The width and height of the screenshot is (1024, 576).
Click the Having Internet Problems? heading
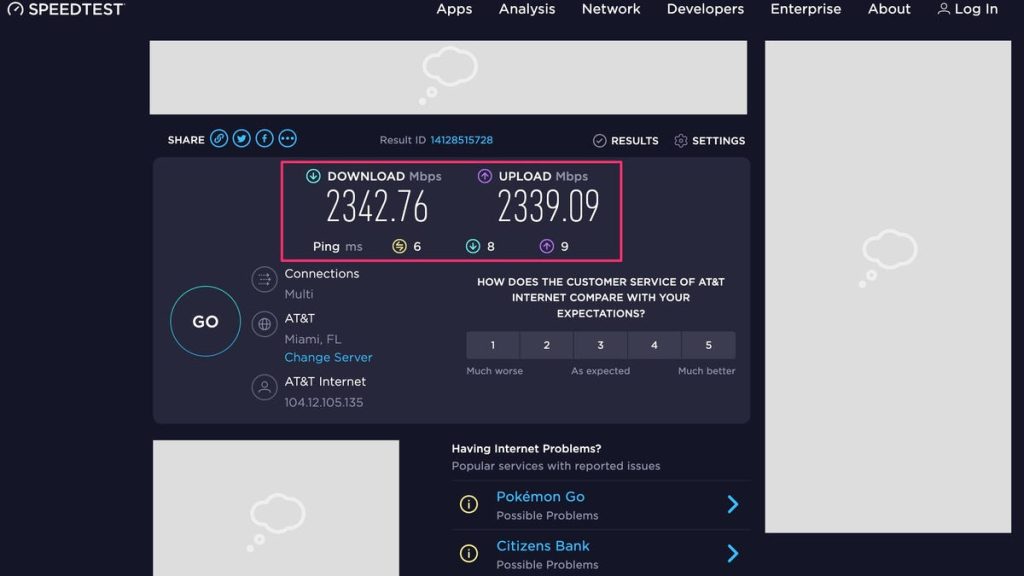click(x=526, y=449)
